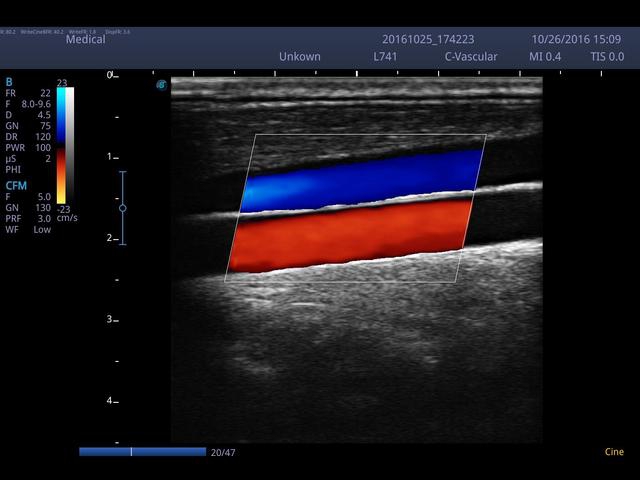The width and height of the screenshot is (640, 480).
Task: Select the L741 probe label
Action: click(x=385, y=57)
